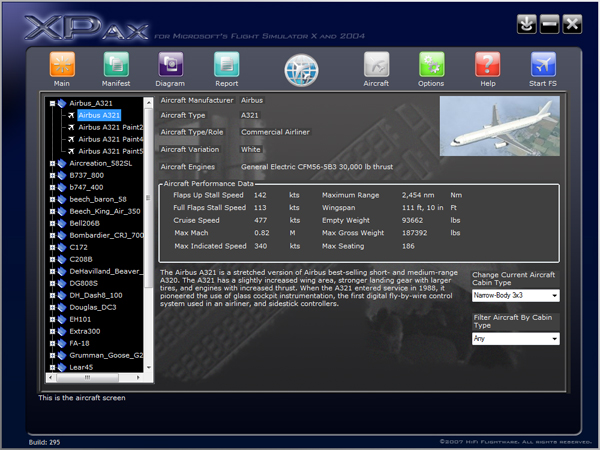The image size is (600, 450).
Task: Open the Manifest screen icon
Action: point(116,64)
